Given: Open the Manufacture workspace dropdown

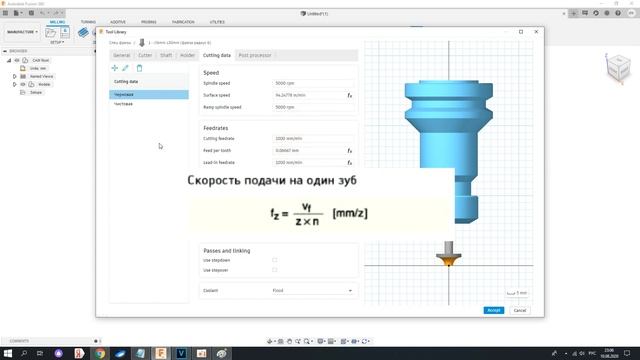Looking at the screenshot, I should click(x=22, y=32).
